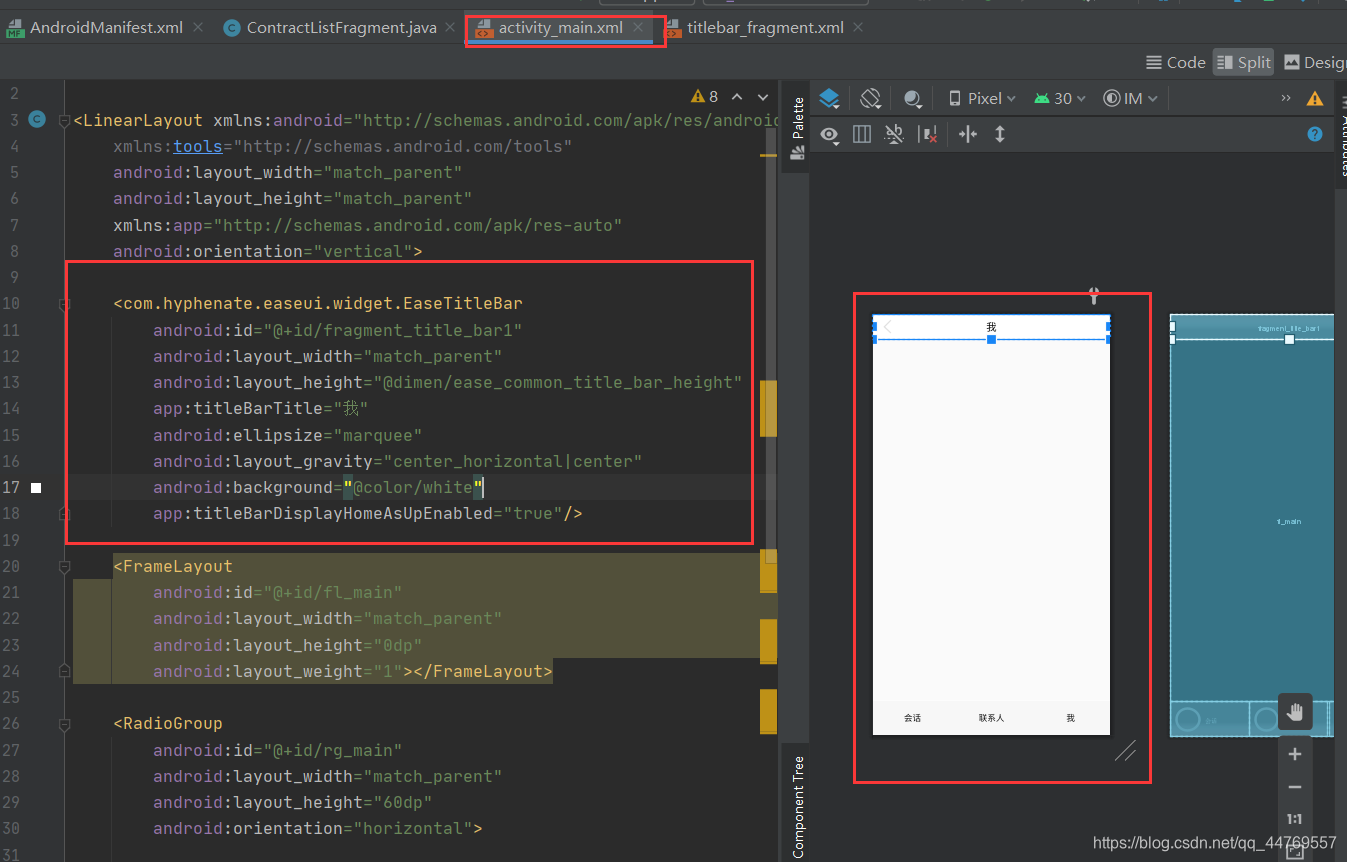
Task: Click the distribute weights evenly icon
Action: [x=967, y=134]
